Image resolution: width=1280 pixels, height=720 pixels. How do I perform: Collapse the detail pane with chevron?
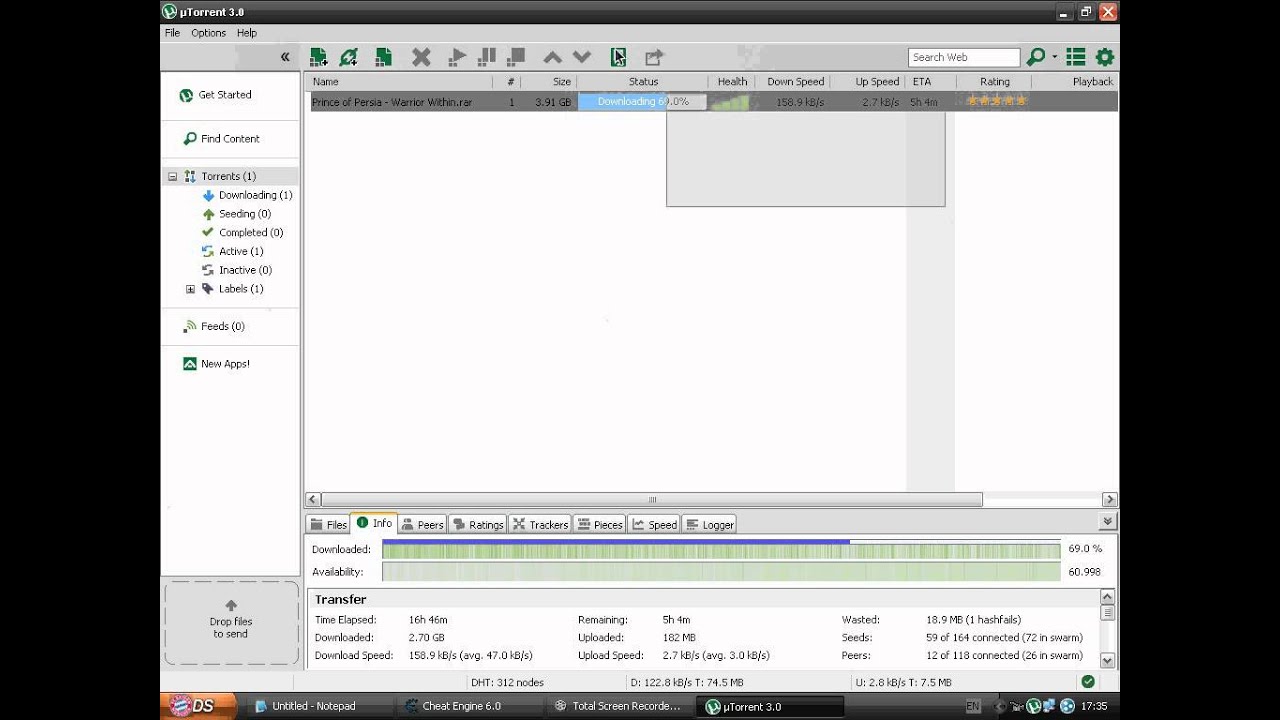(x=1108, y=521)
